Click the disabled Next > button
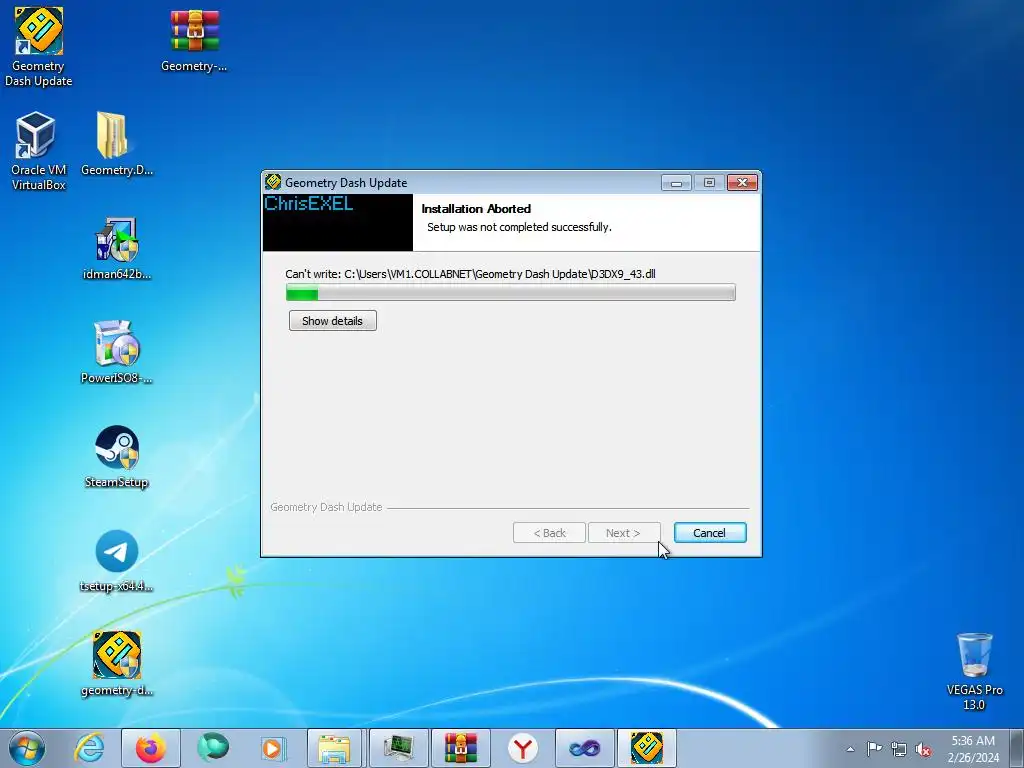 pyautogui.click(x=624, y=533)
